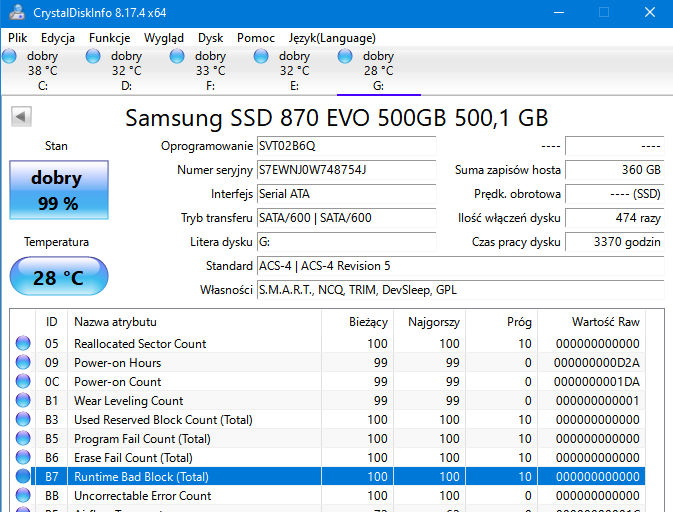The image size is (673, 512).
Task: Click the transfer mode field SATA/600 | SATA/600
Action: 346,218
